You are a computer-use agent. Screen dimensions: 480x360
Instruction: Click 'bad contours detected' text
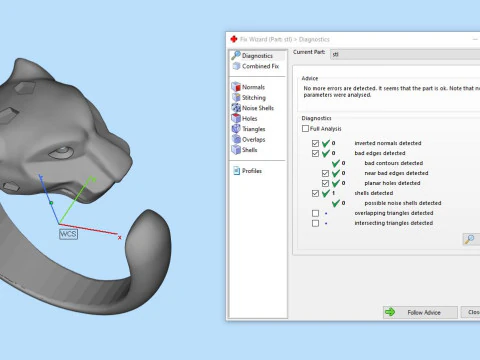coord(394,163)
